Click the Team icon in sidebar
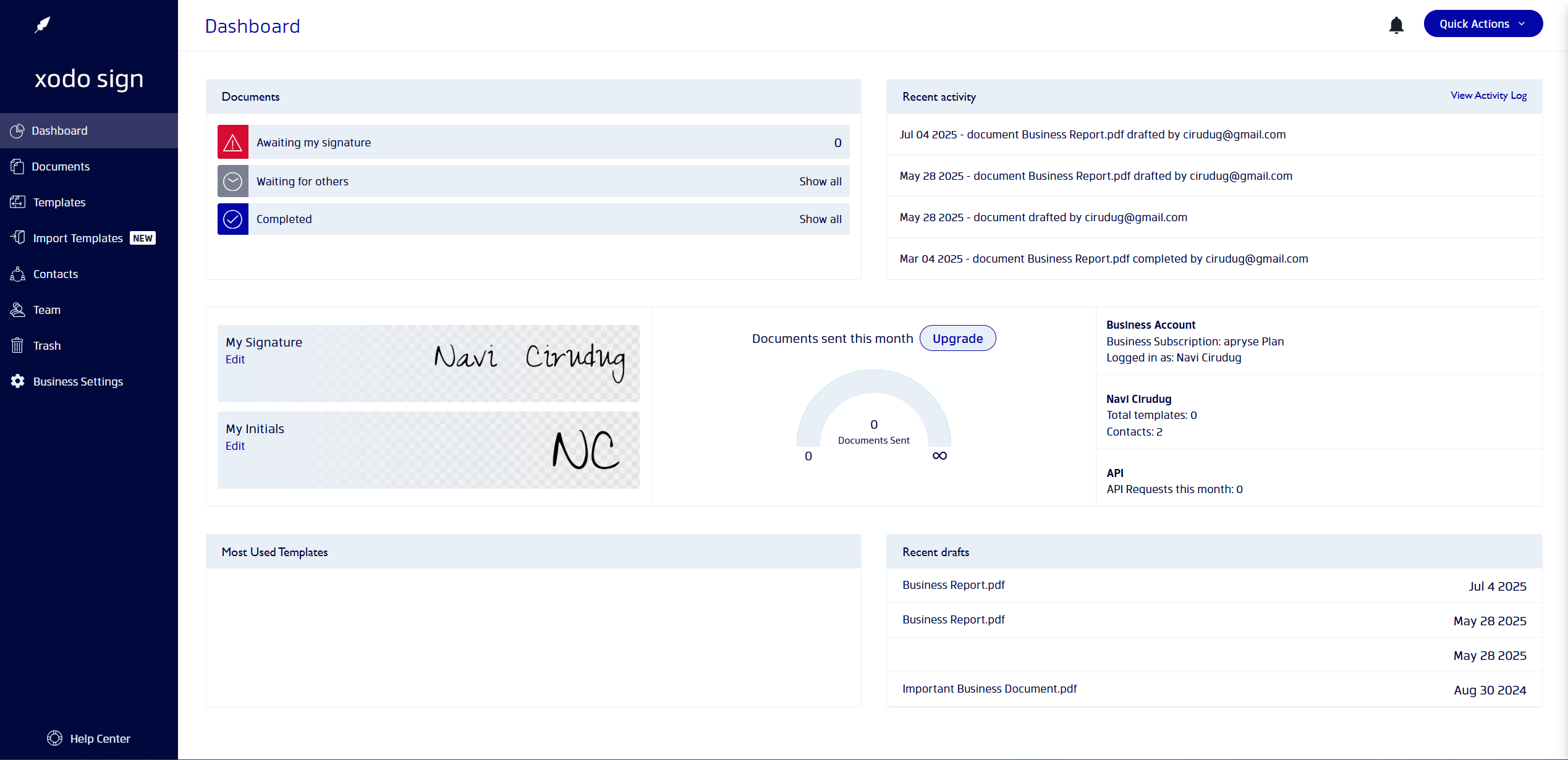This screenshot has width=1568, height=760. 17,310
